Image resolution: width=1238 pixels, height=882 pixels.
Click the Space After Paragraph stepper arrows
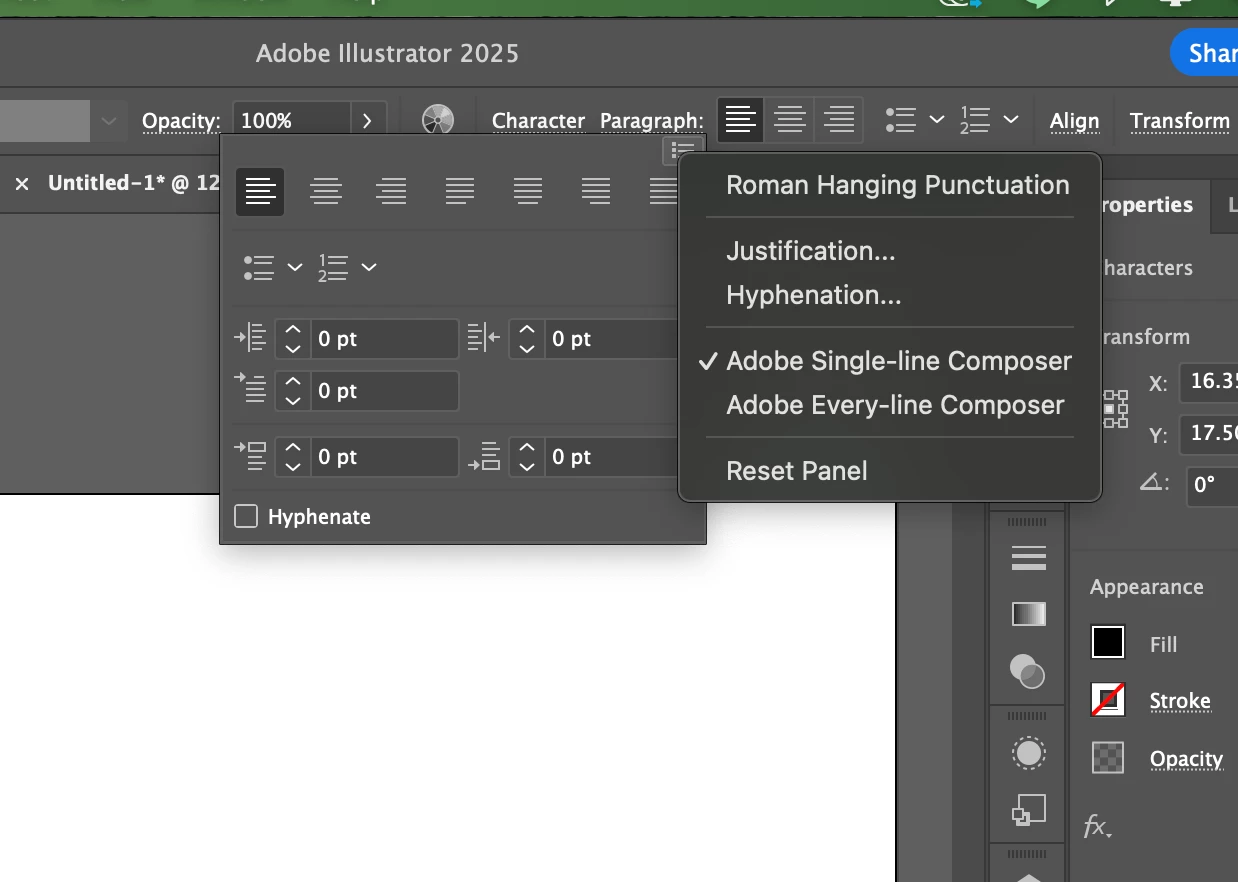click(x=527, y=457)
